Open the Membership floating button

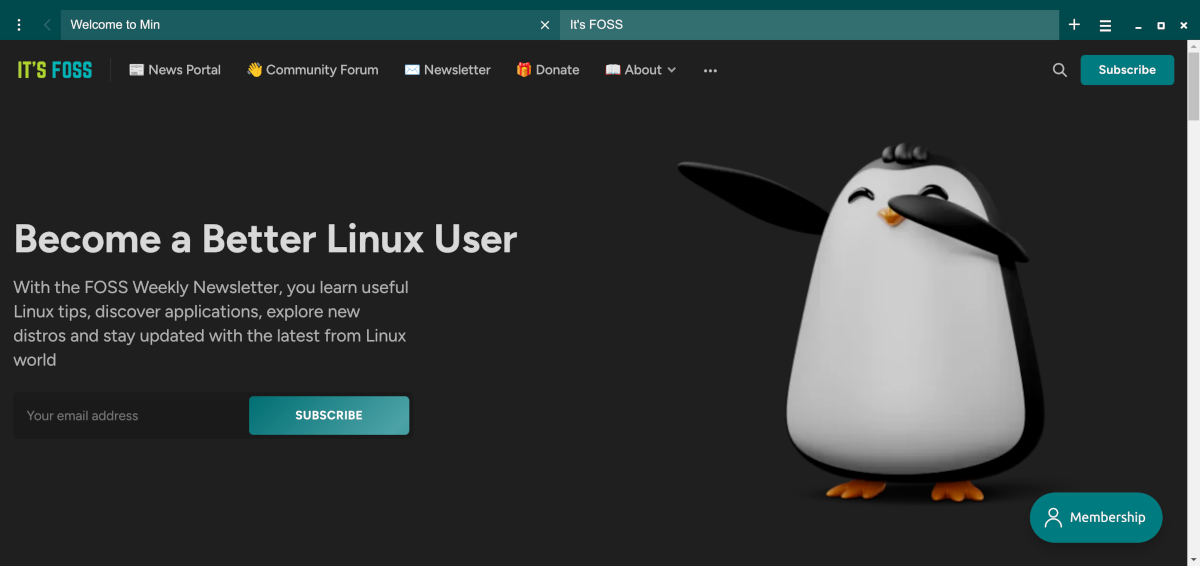coord(1096,518)
